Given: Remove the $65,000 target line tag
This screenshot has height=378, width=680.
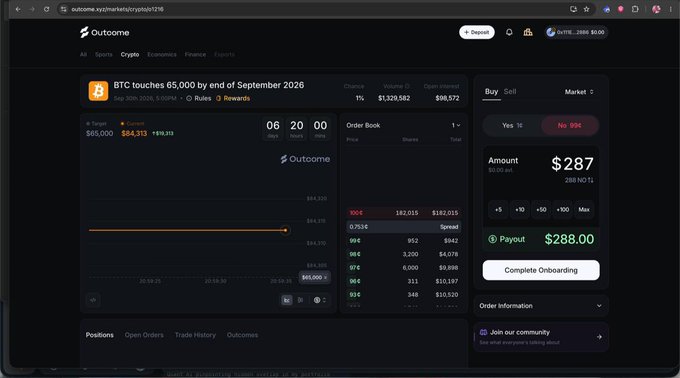Looking at the screenshot, I should pos(325,277).
